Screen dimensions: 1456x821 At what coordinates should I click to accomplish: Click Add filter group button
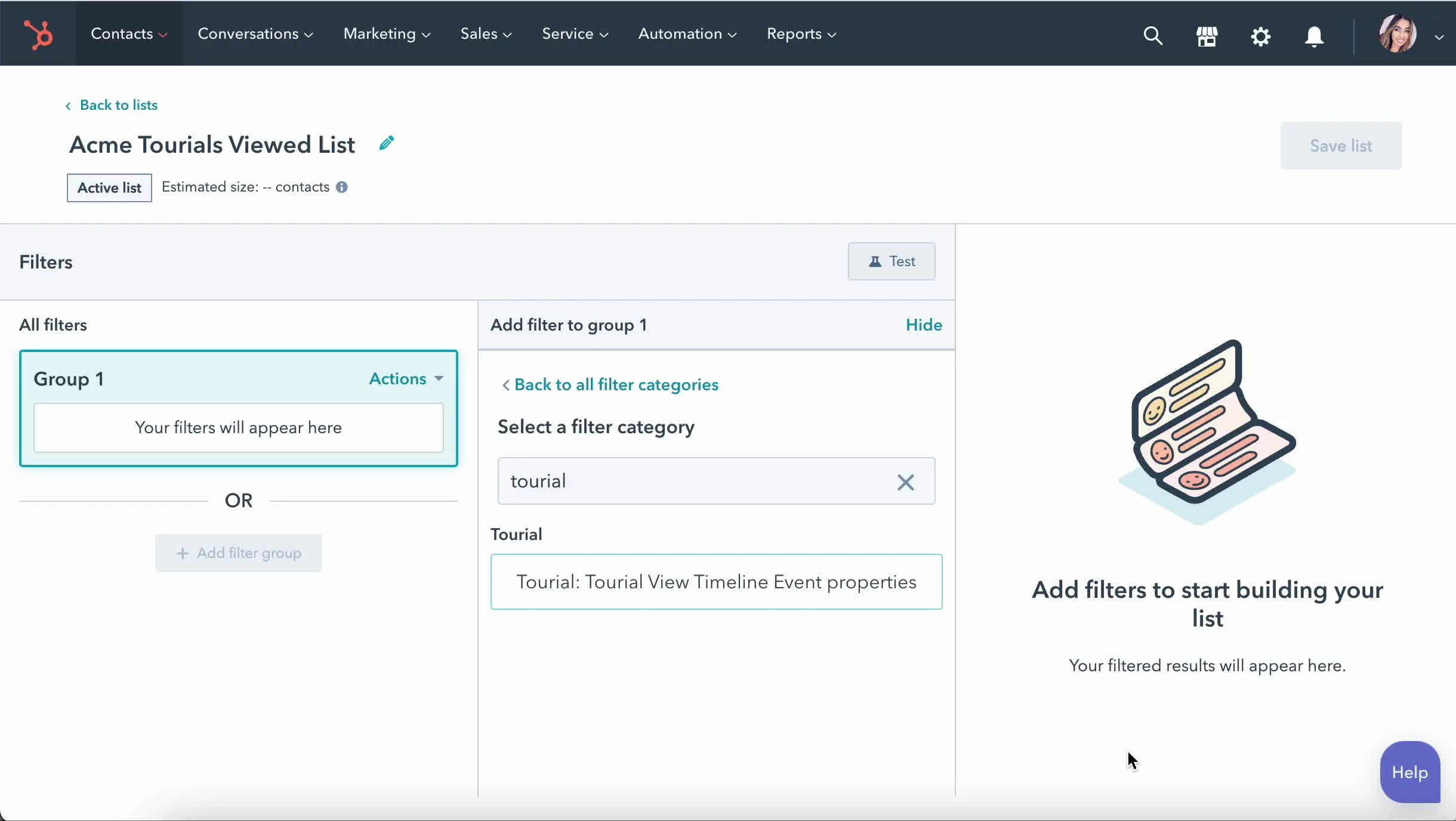239,553
